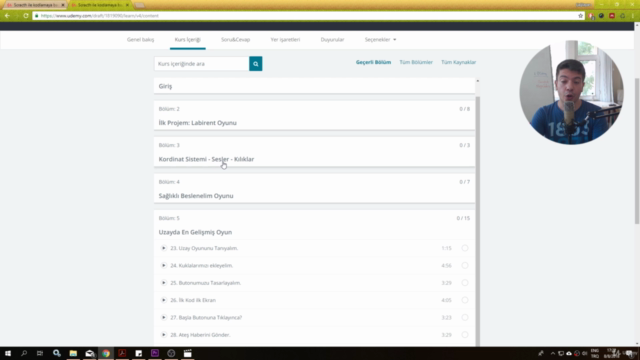Show all sections via Tüm Bölümler link
This screenshot has width=640, height=360.
[416, 62]
